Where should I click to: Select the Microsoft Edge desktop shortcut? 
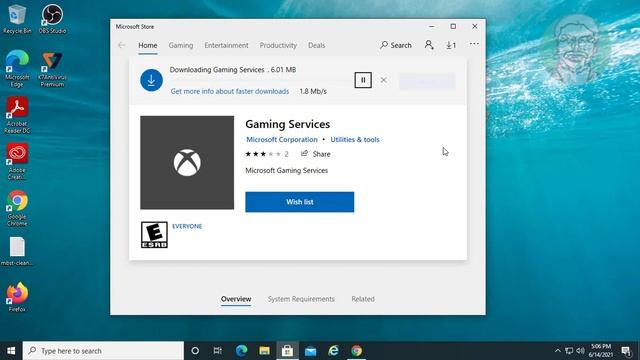(17, 68)
